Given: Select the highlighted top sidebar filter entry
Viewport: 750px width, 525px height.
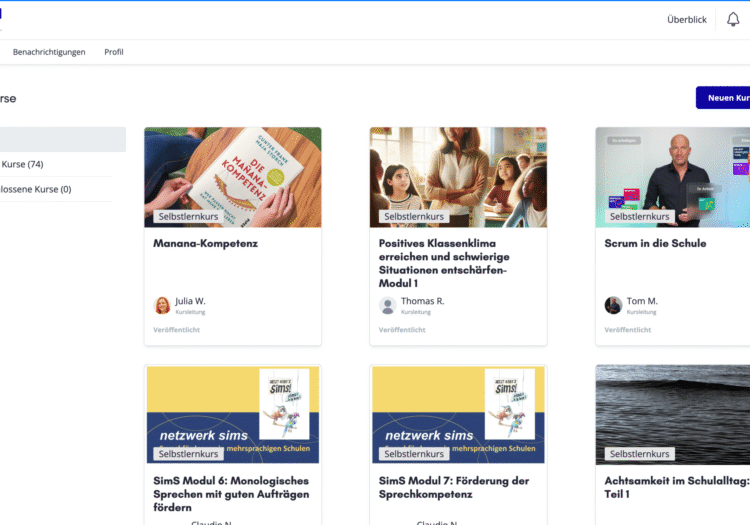Looking at the screenshot, I should tap(63, 139).
